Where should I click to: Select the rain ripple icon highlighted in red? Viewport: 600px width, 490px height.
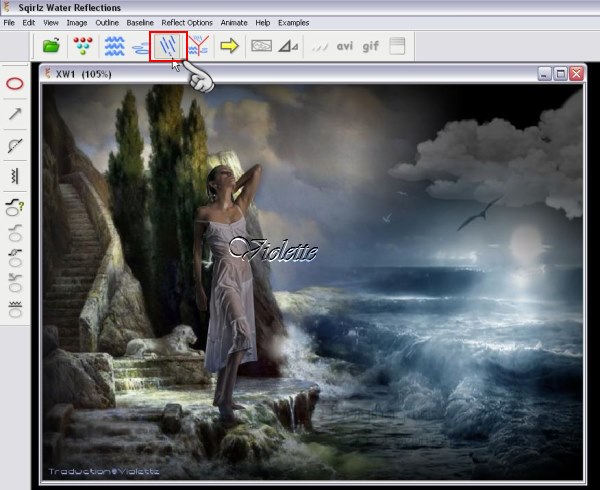click(168, 46)
